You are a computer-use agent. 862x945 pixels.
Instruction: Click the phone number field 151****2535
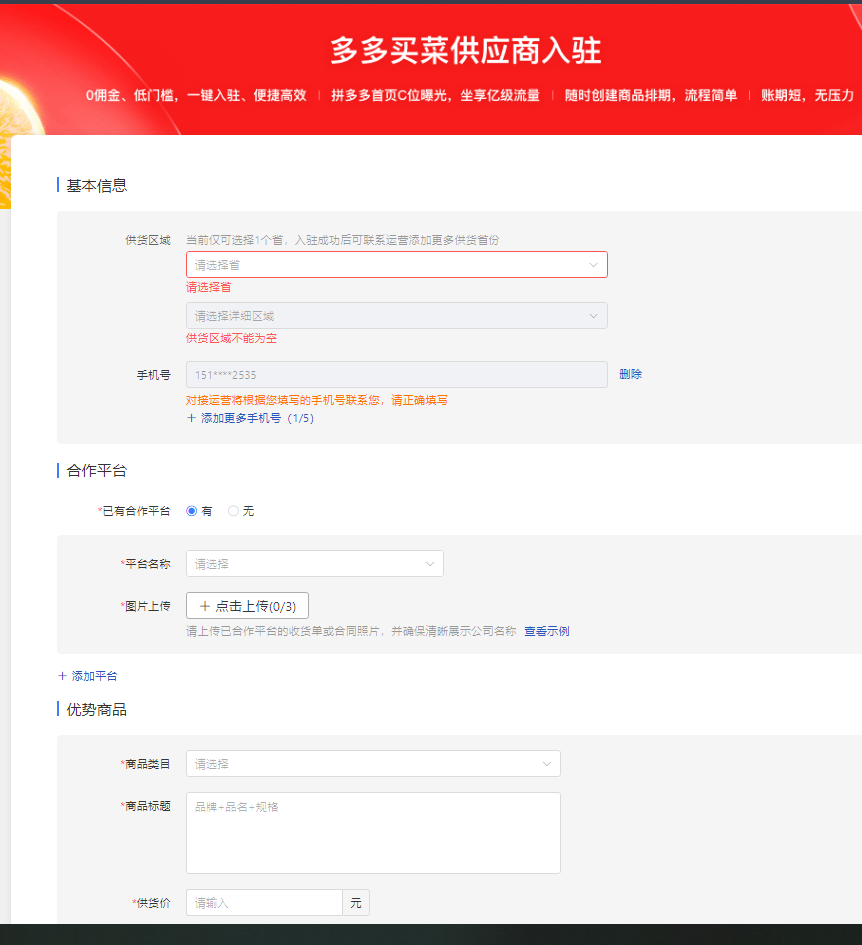(397, 374)
